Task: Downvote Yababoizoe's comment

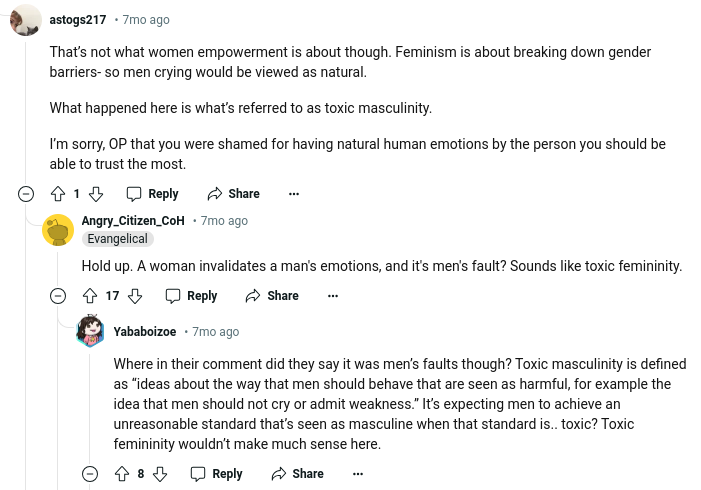Action: [160, 474]
